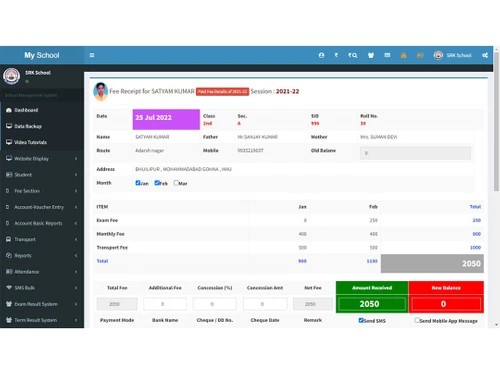Click the scrollbar down arrow

click(496, 324)
